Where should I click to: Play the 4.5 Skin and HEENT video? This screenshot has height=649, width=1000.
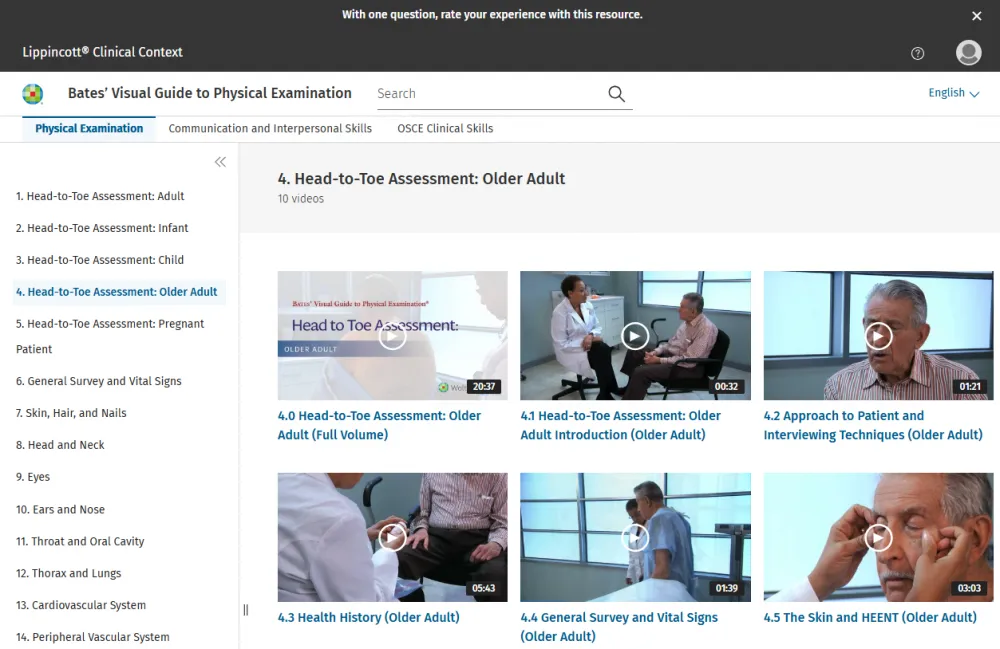tap(878, 538)
